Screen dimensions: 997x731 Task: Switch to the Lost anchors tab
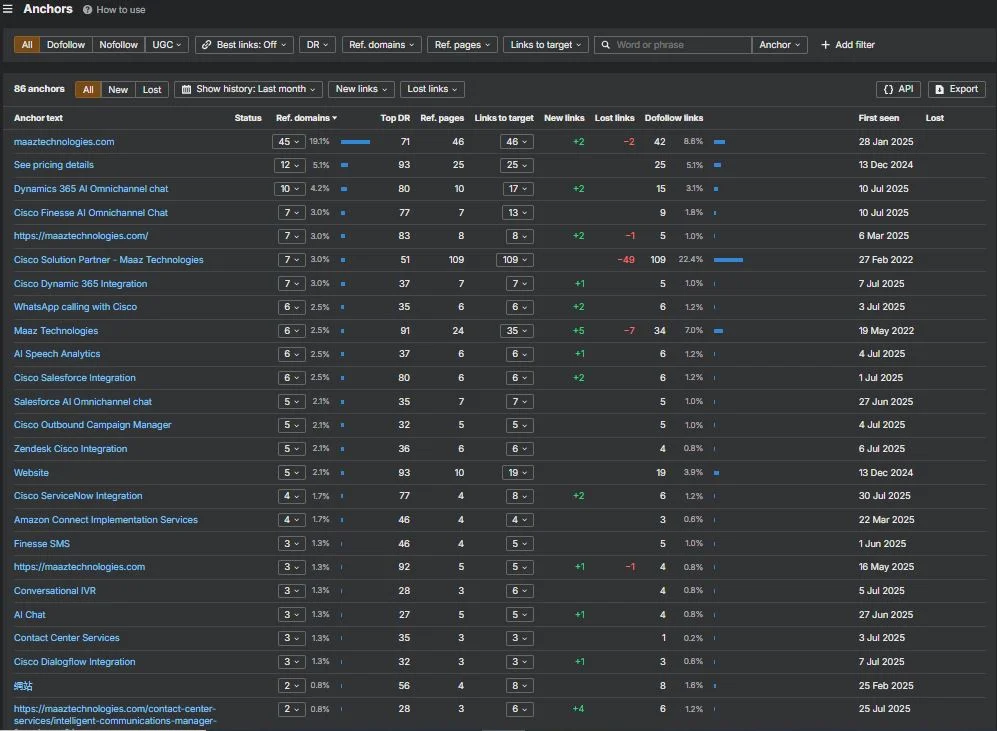[x=152, y=89]
